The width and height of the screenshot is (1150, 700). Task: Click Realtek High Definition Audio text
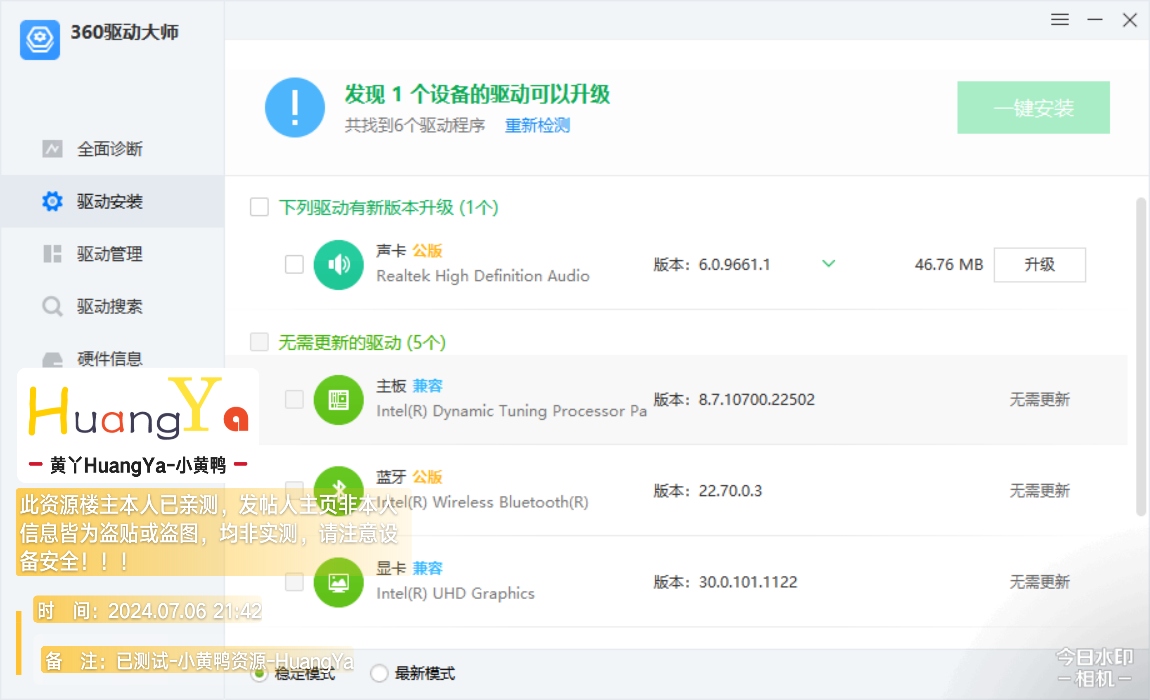point(483,276)
